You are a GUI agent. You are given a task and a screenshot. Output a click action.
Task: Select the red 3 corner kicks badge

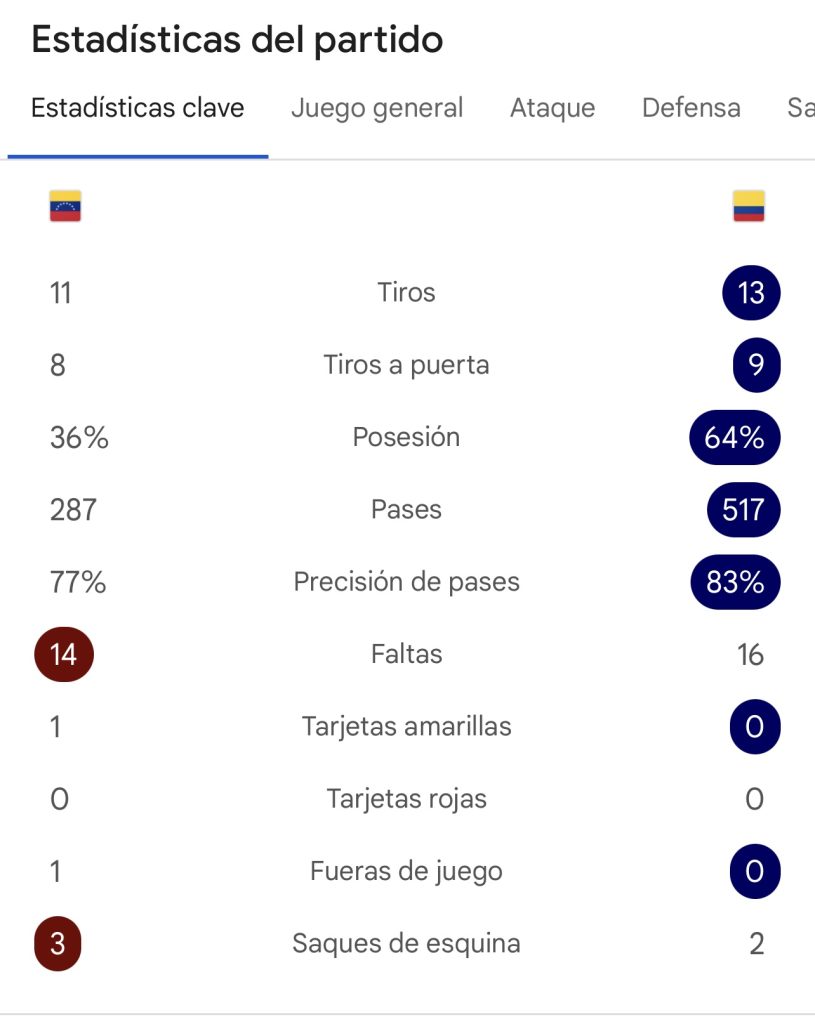(x=57, y=944)
